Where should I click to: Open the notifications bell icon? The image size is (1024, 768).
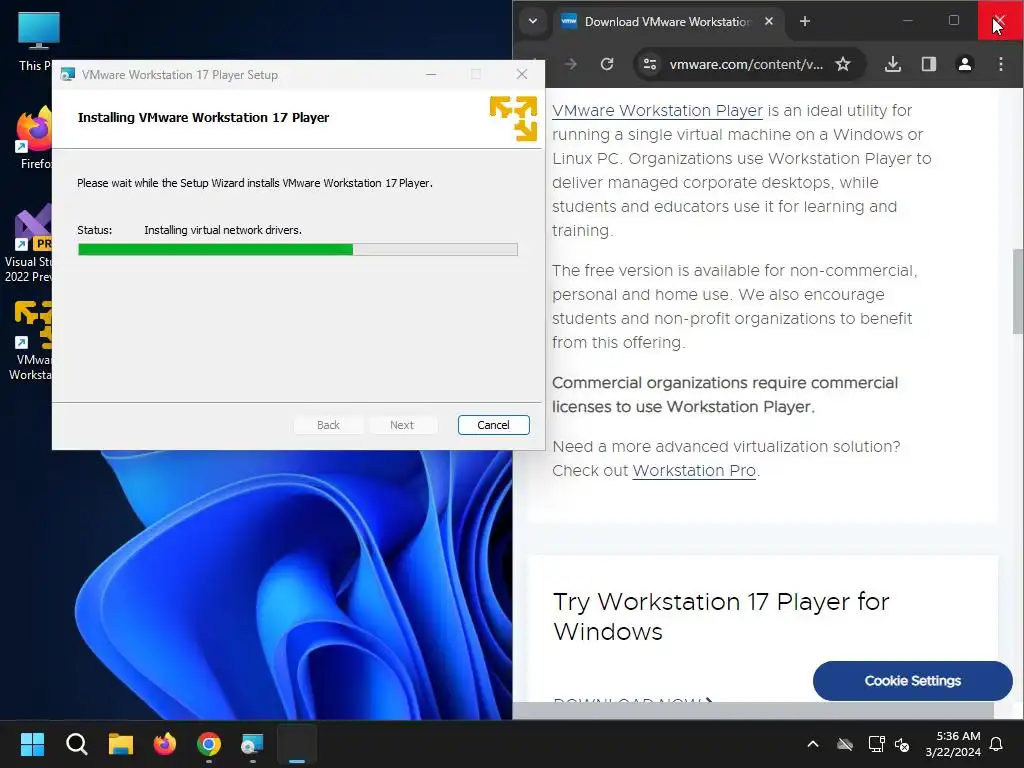997,744
